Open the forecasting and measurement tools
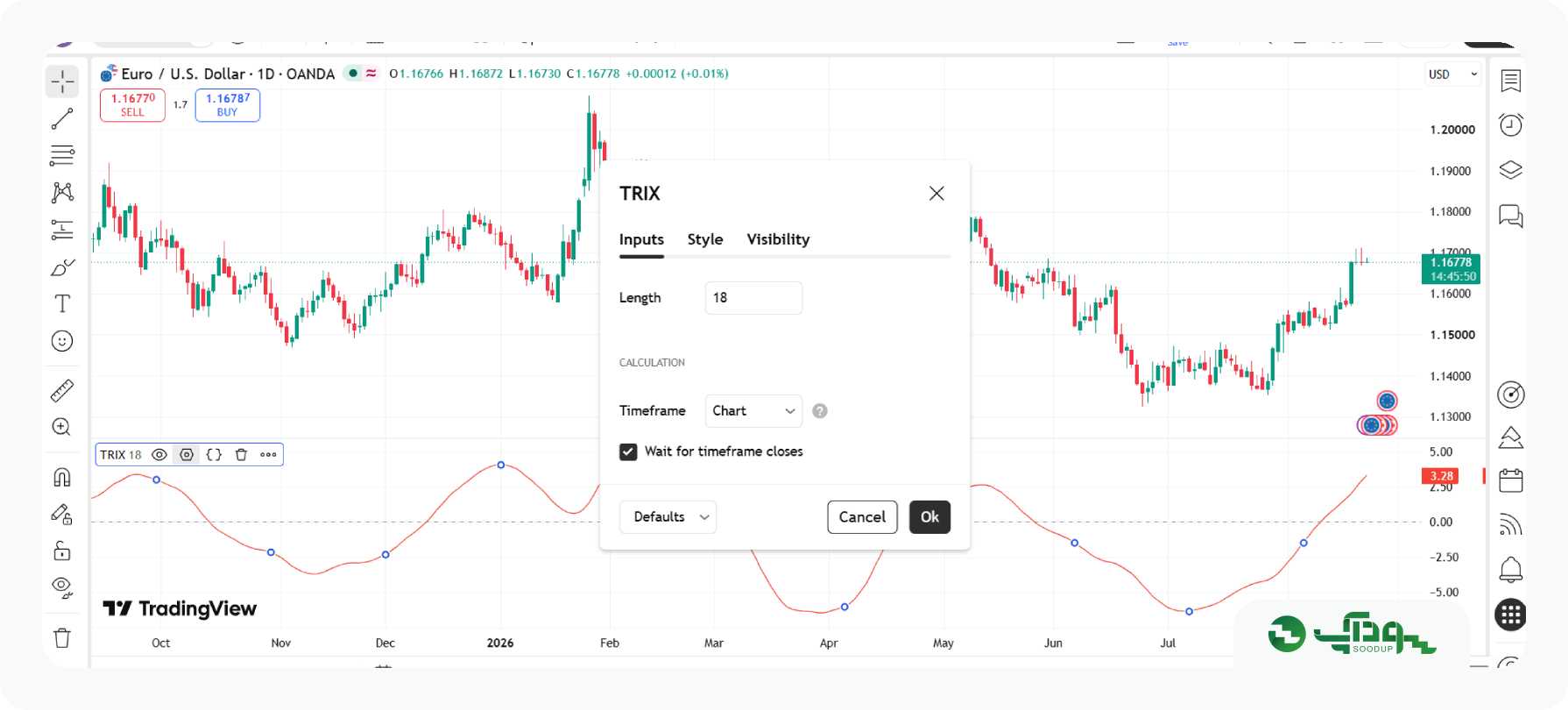The height and width of the screenshot is (710, 1568). (x=62, y=230)
